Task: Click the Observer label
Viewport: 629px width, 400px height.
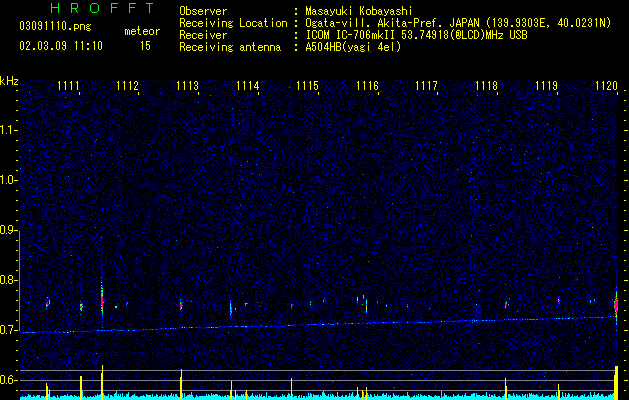Action: 203,11
